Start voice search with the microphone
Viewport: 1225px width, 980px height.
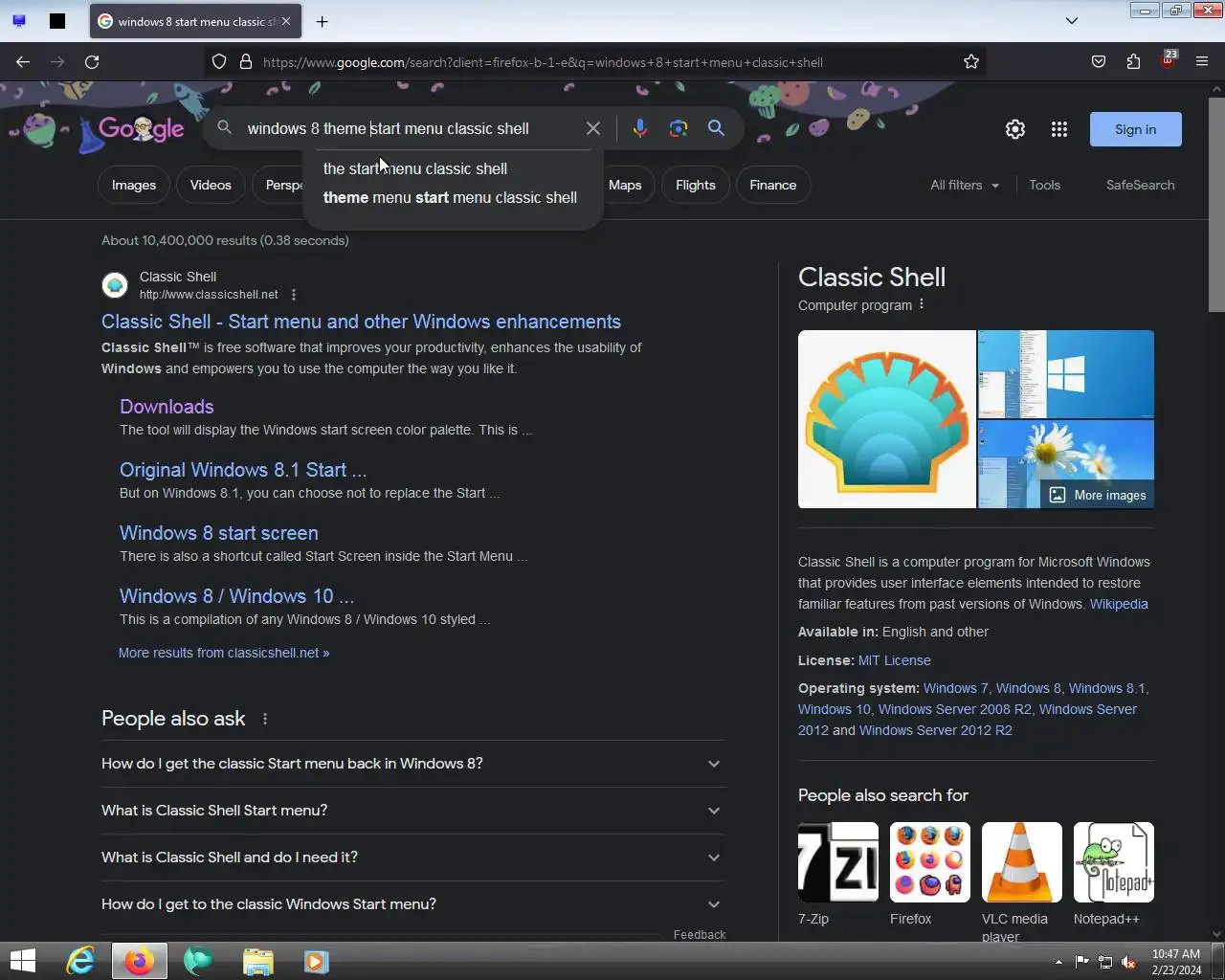[640, 128]
